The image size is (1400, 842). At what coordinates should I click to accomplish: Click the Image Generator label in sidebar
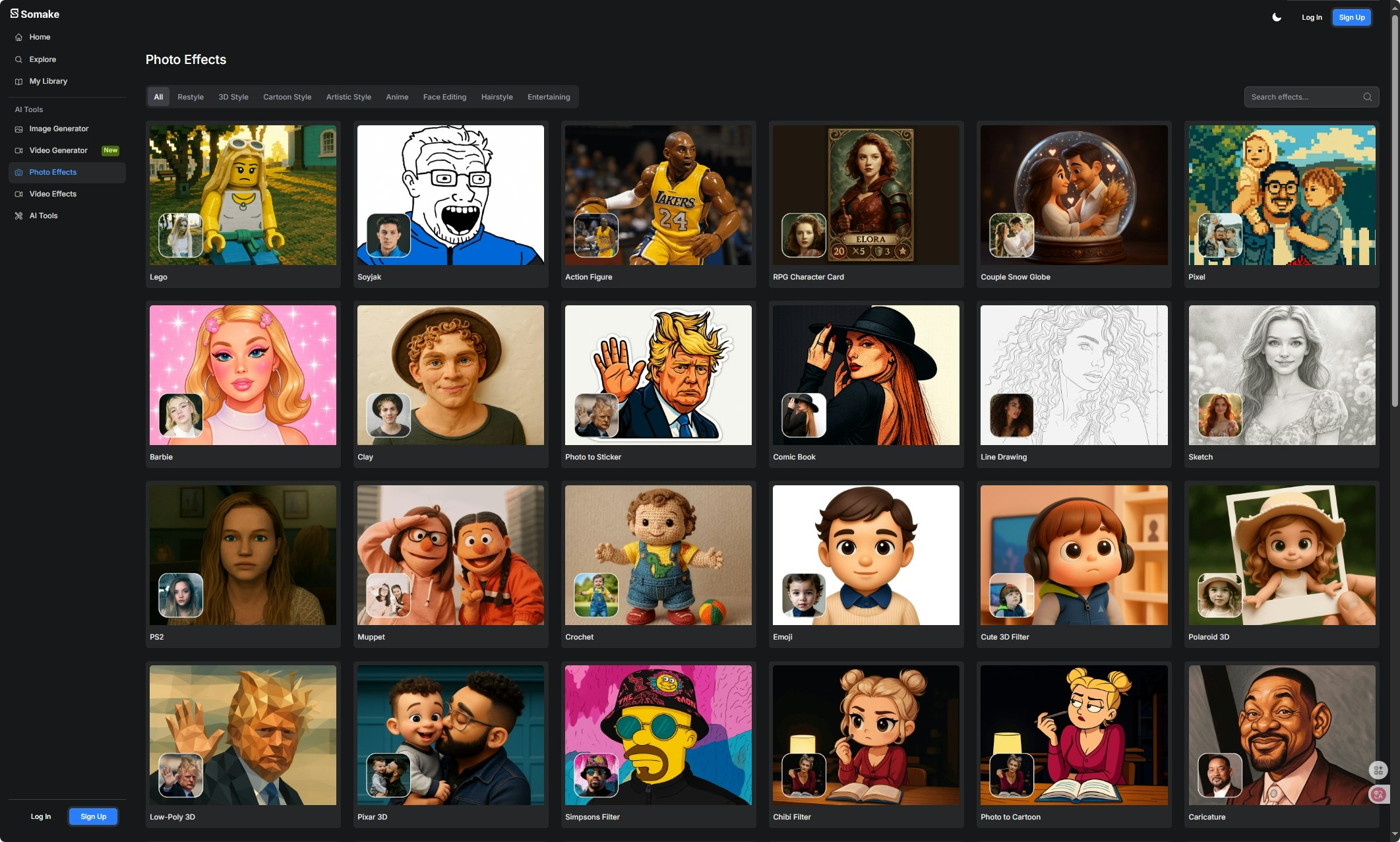coord(59,129)
